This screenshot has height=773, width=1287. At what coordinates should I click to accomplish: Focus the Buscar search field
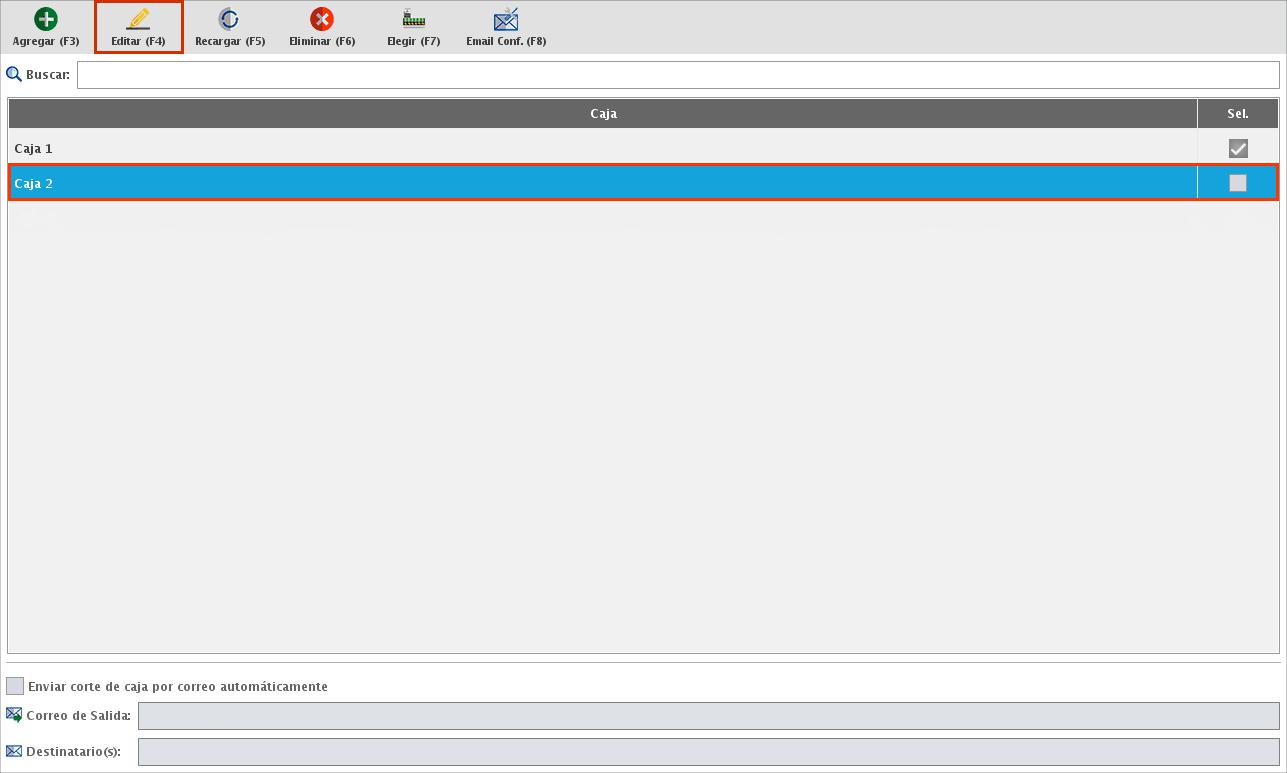coord(677,75)
